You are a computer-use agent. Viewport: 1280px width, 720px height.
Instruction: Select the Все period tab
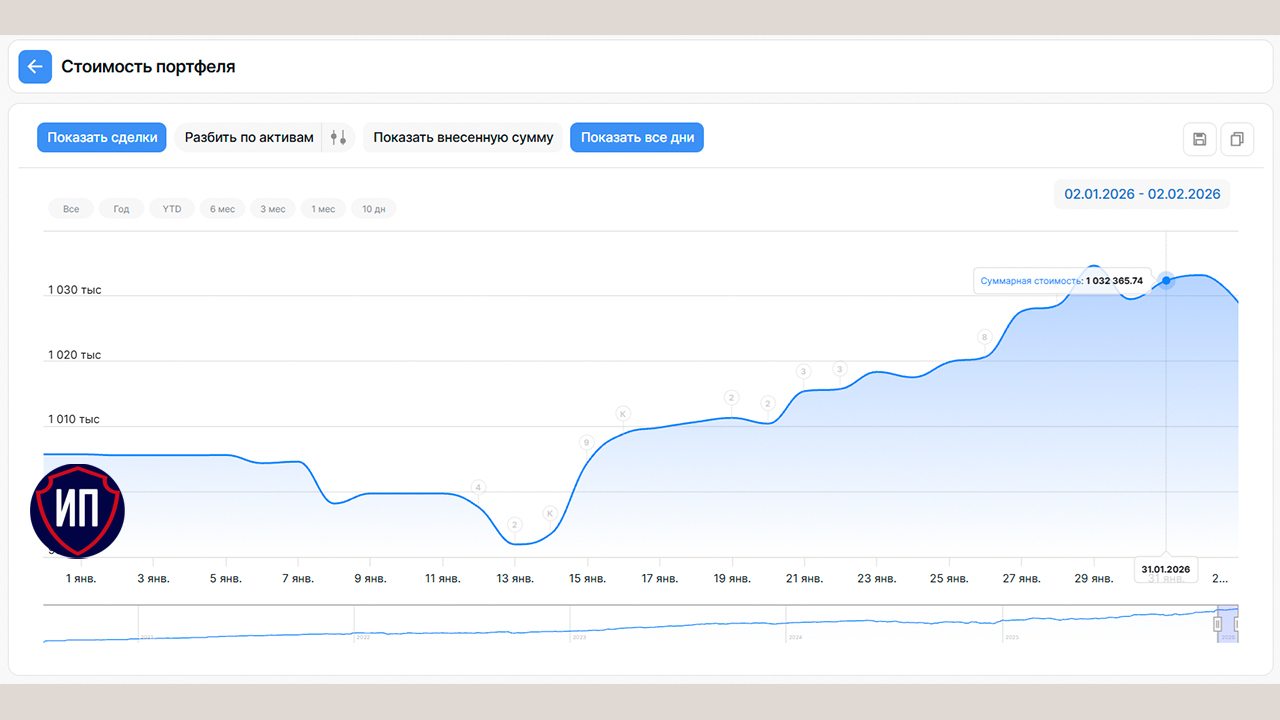coord(71,209)
